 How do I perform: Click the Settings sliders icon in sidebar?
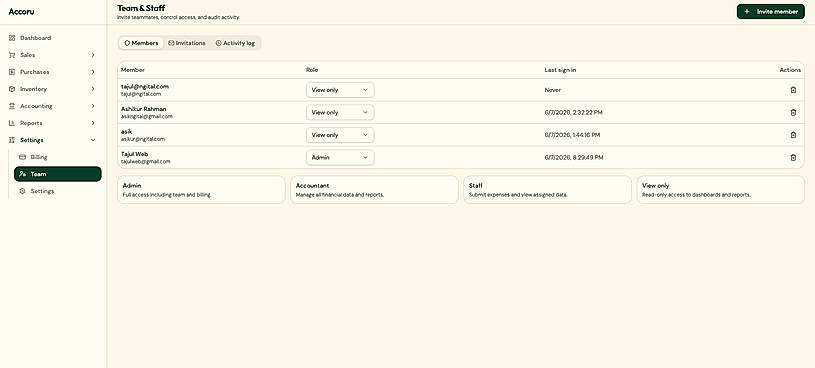click(12, 140)
